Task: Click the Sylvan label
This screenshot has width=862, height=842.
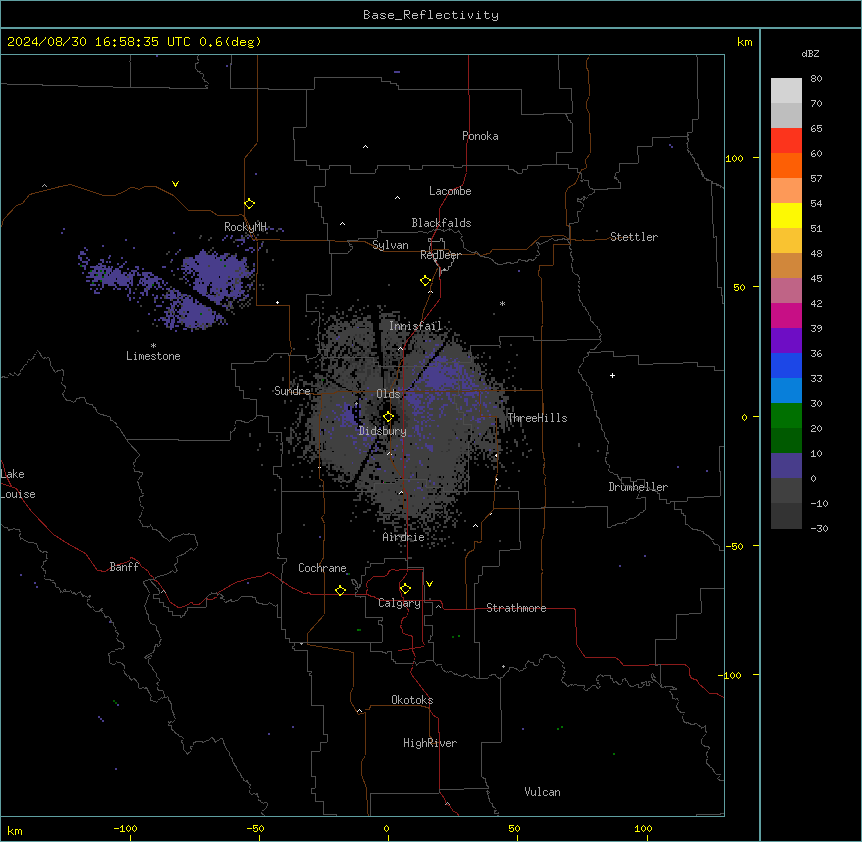Action: [x=390, y=245]
